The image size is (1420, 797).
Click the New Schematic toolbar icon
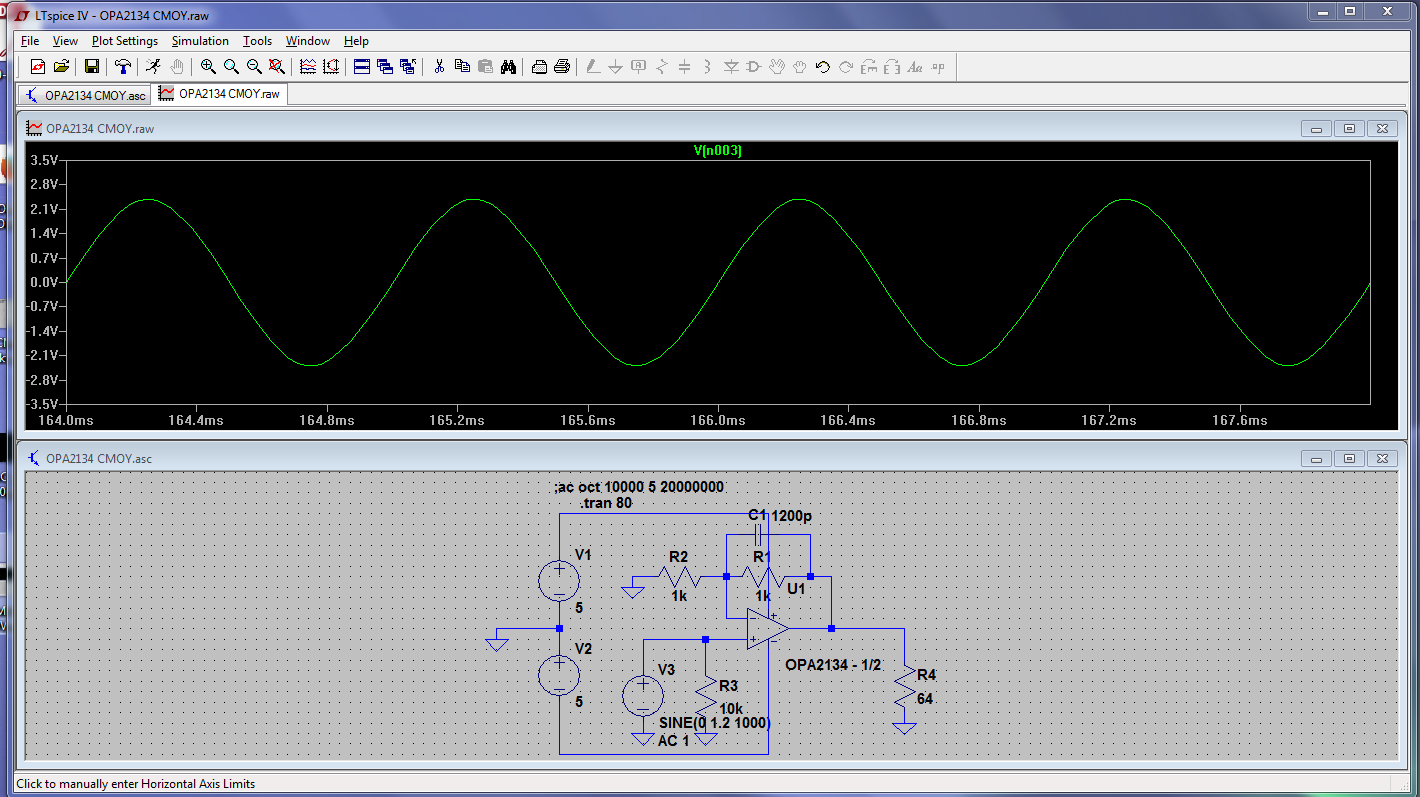tap(38, 67)
